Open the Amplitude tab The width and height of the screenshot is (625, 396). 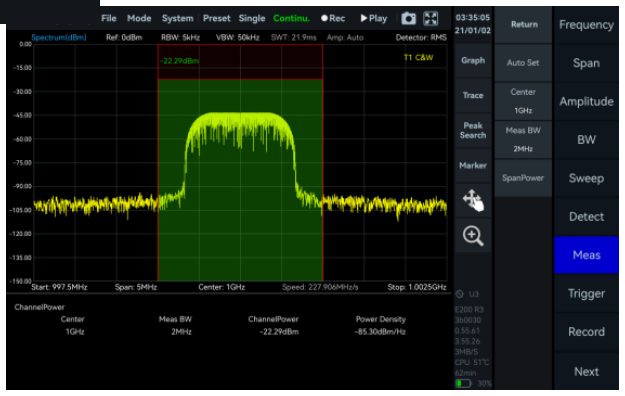(586, 102)
